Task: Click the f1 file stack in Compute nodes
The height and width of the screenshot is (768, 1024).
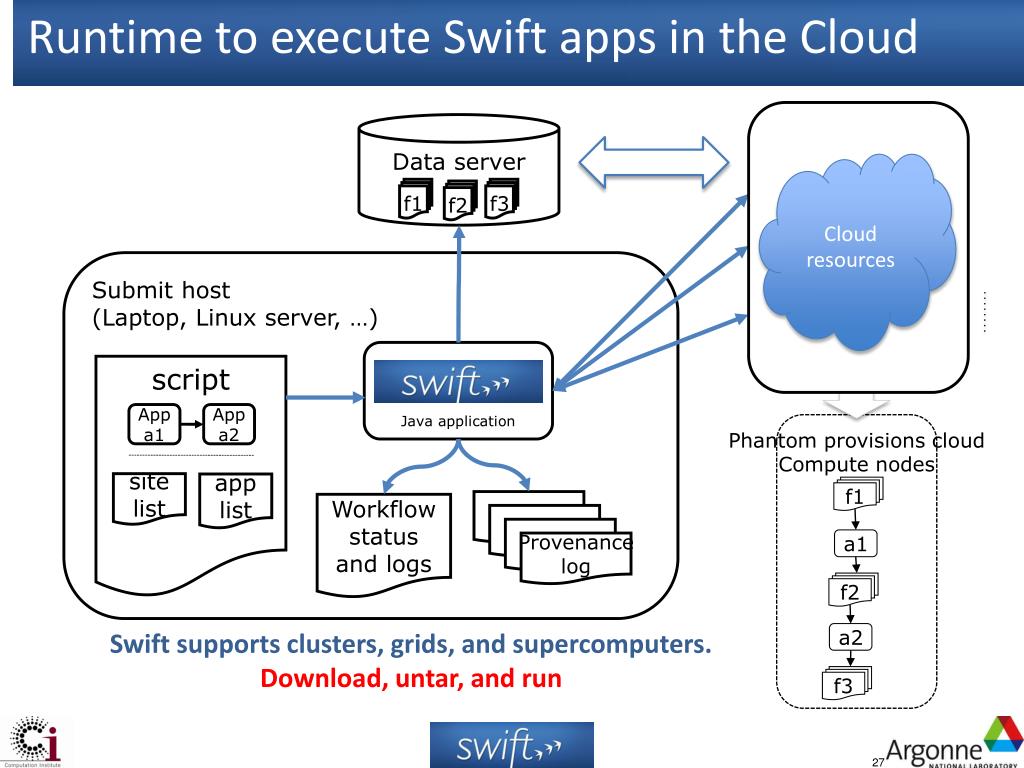Action: click(857, 494)
